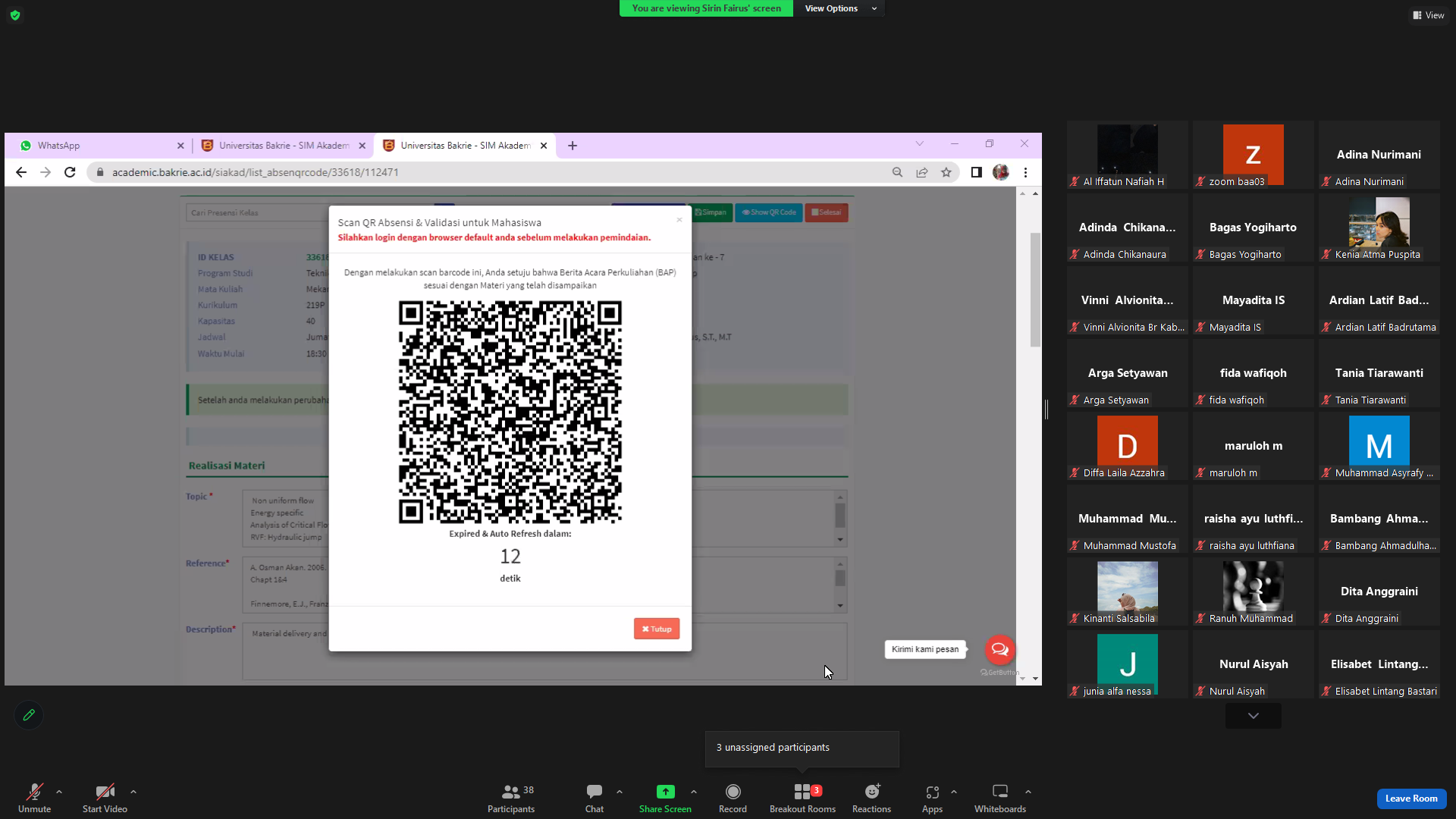Open the Reactions menu
The height and width of the screenshot is (819, 1456).
[x=871, y=798]
